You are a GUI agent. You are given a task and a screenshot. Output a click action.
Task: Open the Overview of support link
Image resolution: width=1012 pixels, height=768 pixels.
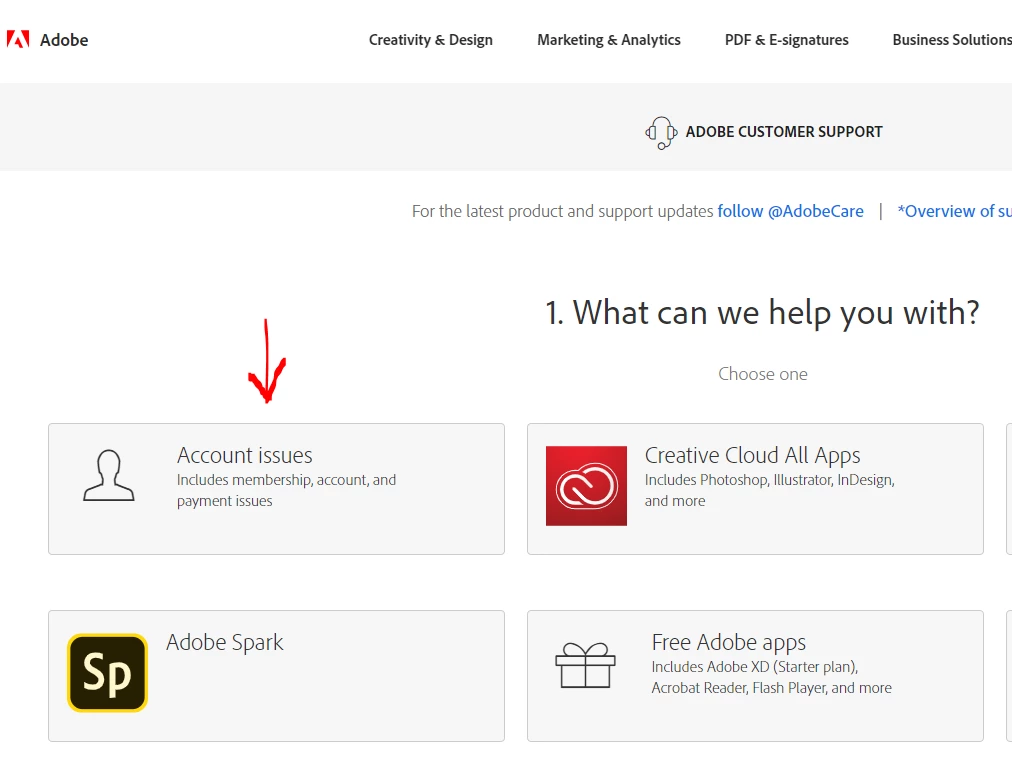click(955, 211)
